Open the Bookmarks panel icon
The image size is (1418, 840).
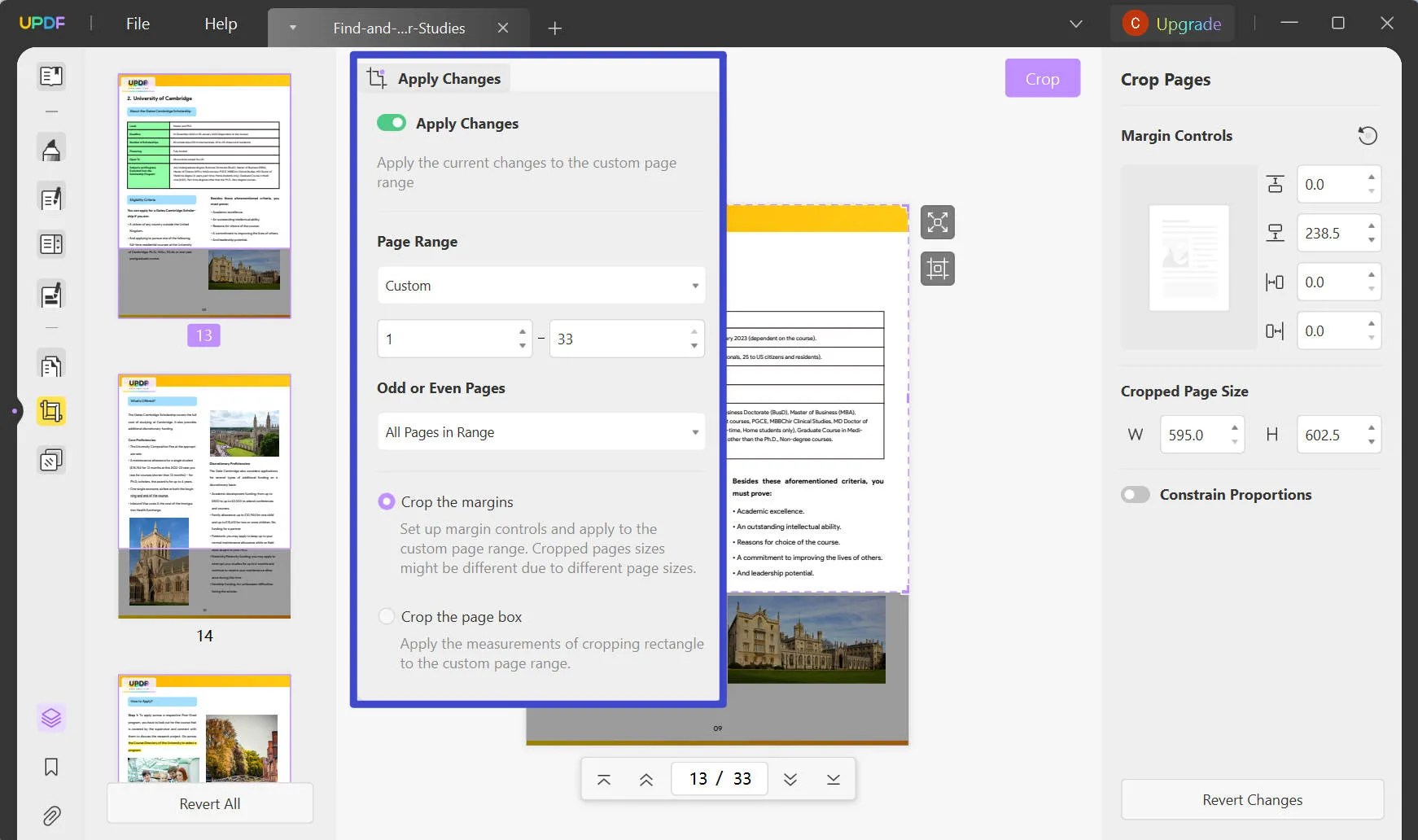coord(51,766)
